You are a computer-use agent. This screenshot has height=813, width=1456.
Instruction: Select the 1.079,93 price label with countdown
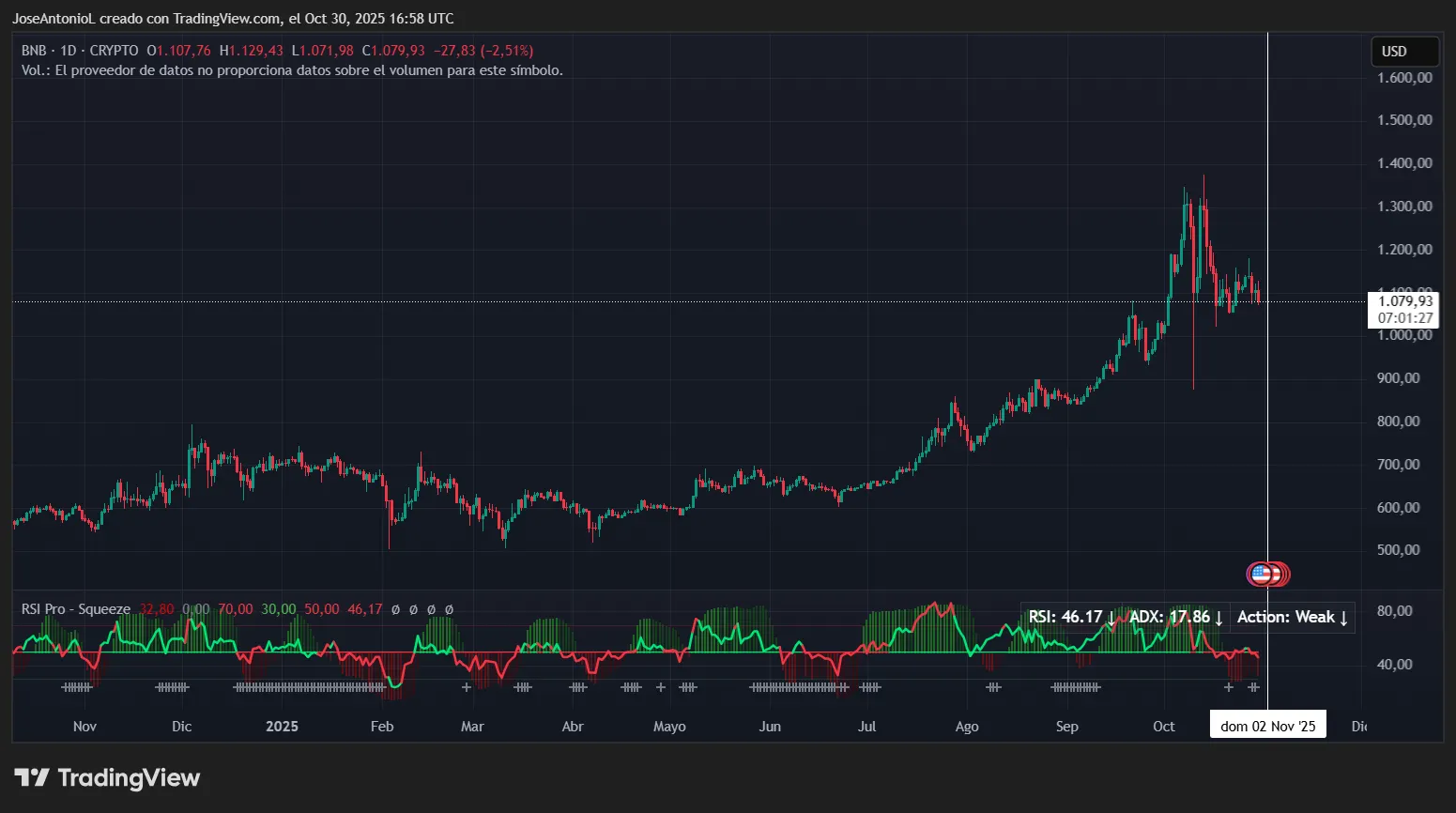point(1403,310)
